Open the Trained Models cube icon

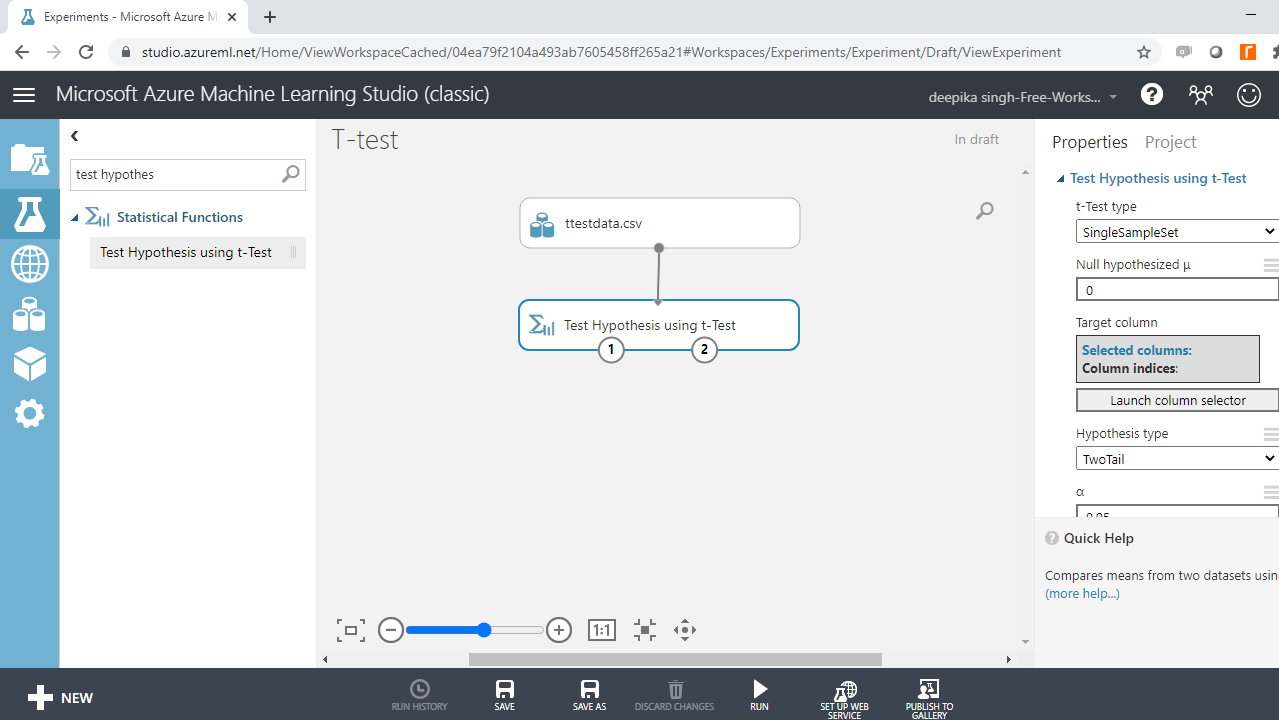pyautogui.click(x=29, y=364)
